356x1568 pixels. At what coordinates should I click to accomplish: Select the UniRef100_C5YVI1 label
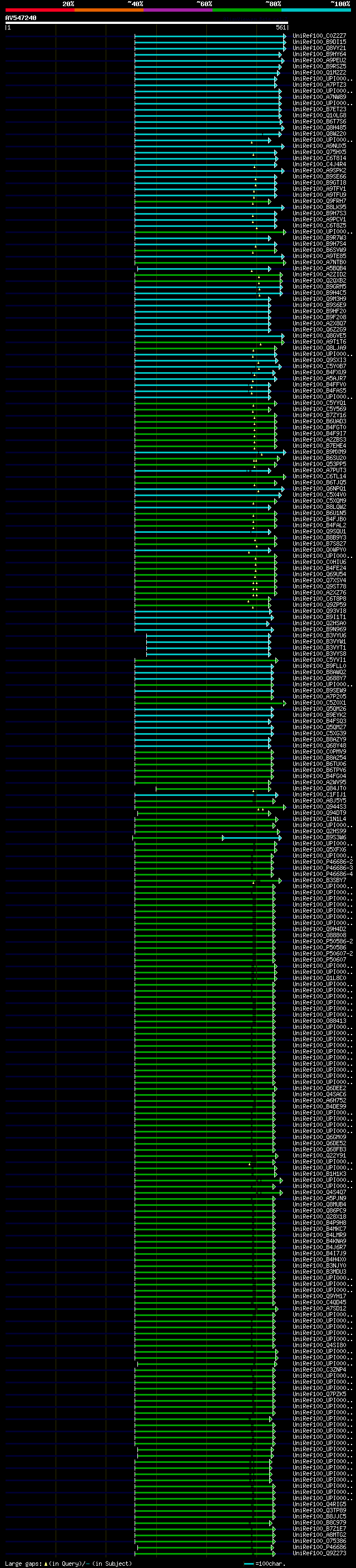(319, 660)
